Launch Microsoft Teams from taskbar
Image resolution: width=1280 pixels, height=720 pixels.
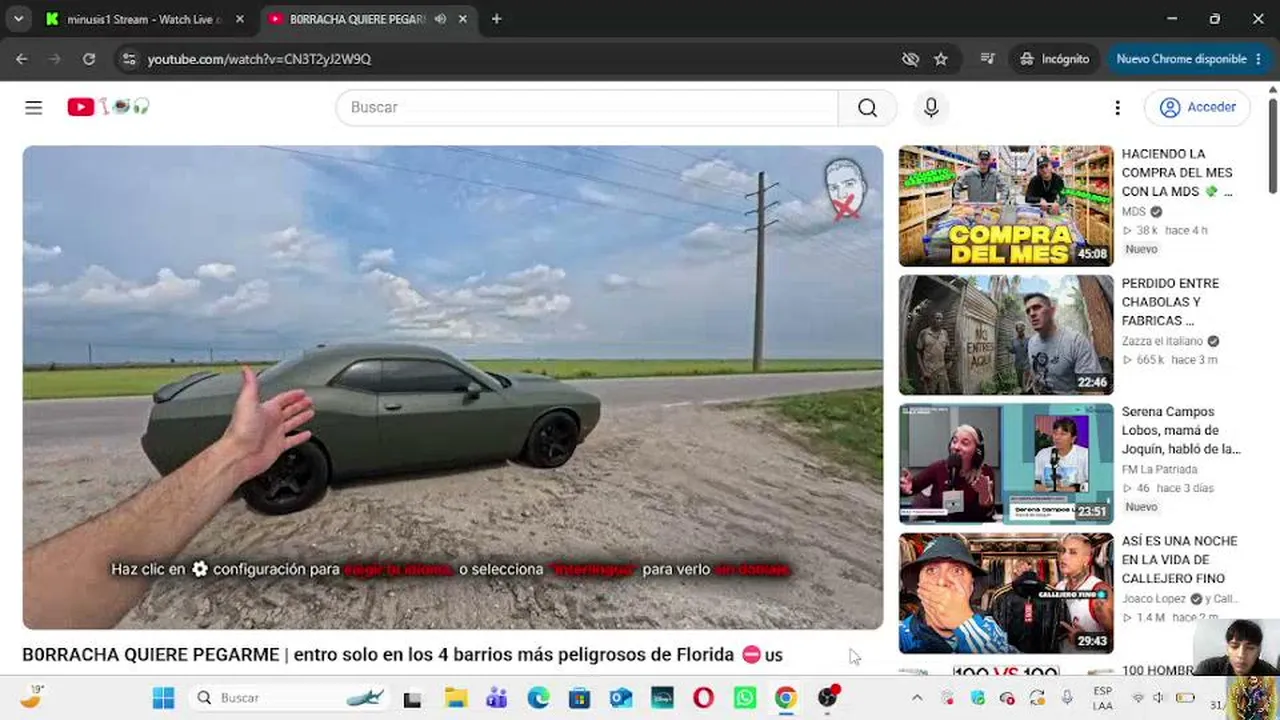click(x=497, y=698)
